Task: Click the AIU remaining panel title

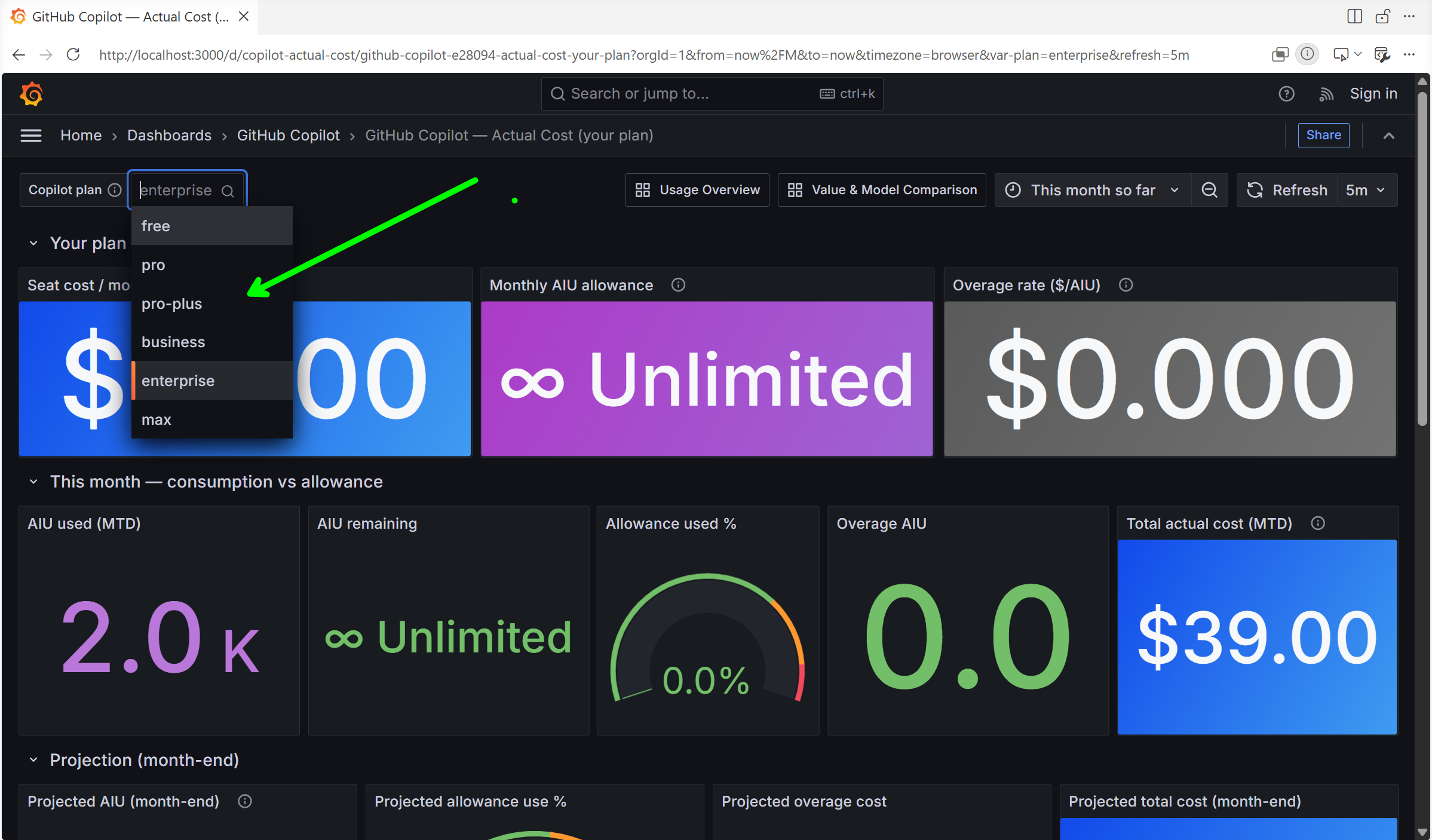Action: pyautogui.click(x=367, y=523)
